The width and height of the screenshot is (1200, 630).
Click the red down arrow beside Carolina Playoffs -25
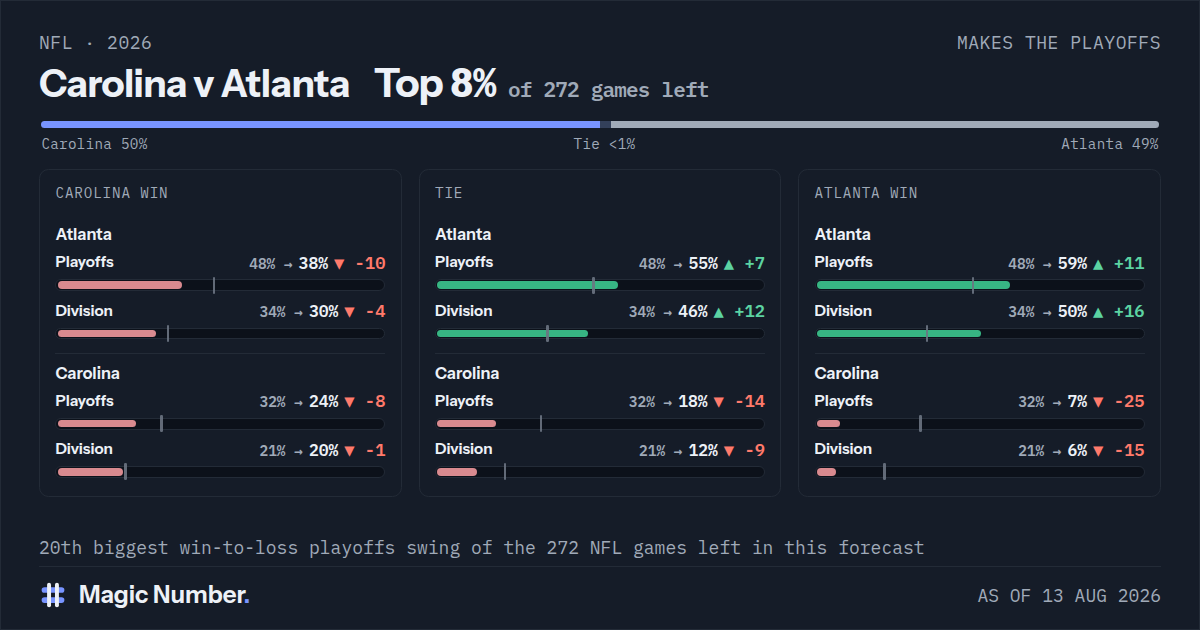point(1098,402)
